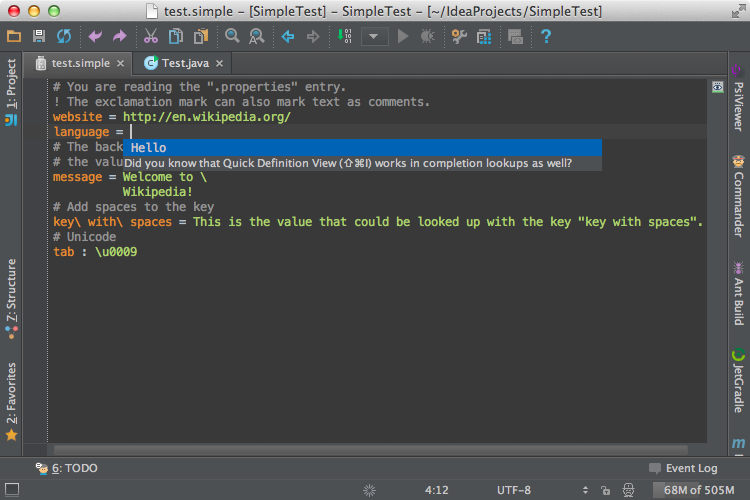Click the \u0009 tab value
750x500 pixels.
[x=116, y=252]
